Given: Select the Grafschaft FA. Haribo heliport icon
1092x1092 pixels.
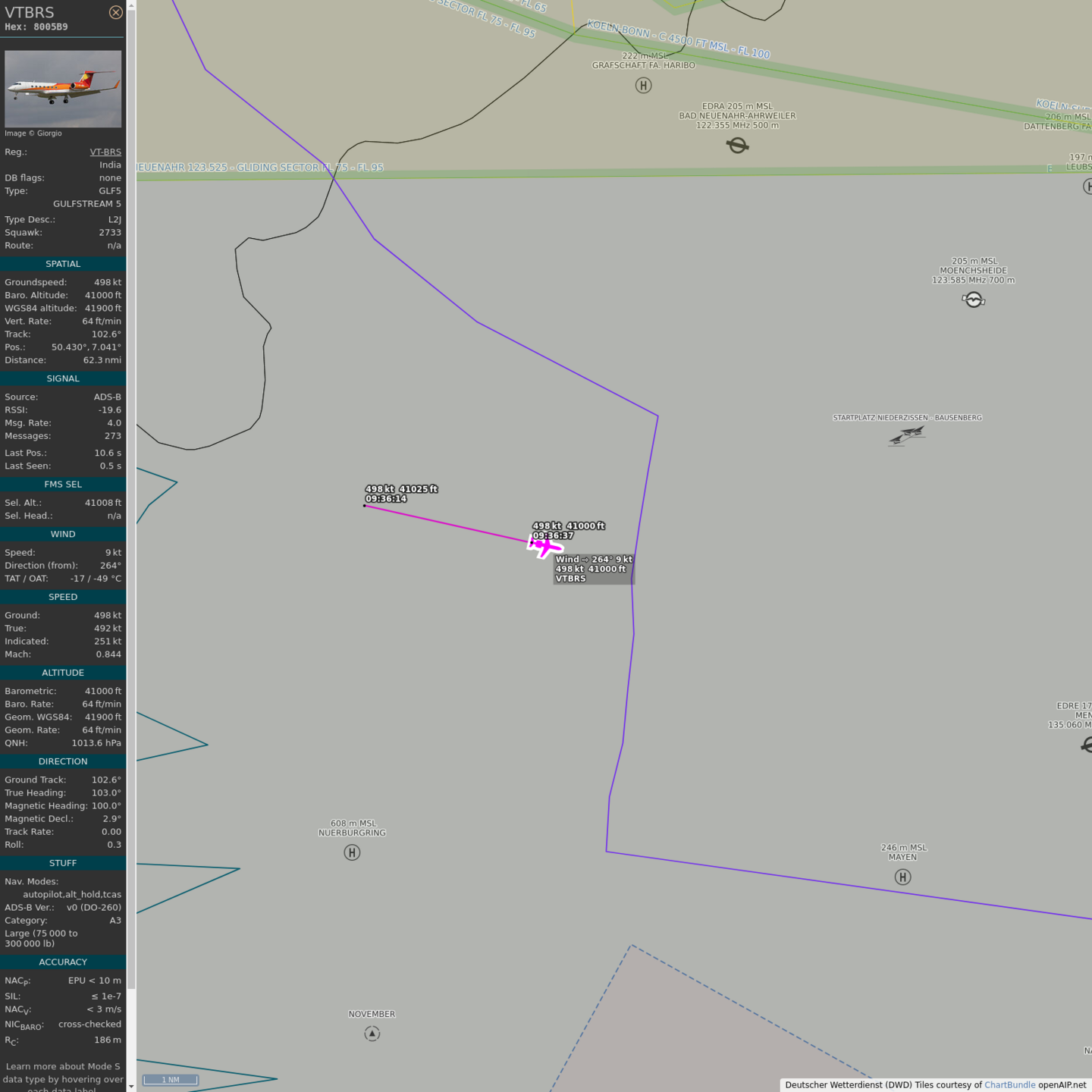Looking at the screenshot, I should click(x=643, y=86).
